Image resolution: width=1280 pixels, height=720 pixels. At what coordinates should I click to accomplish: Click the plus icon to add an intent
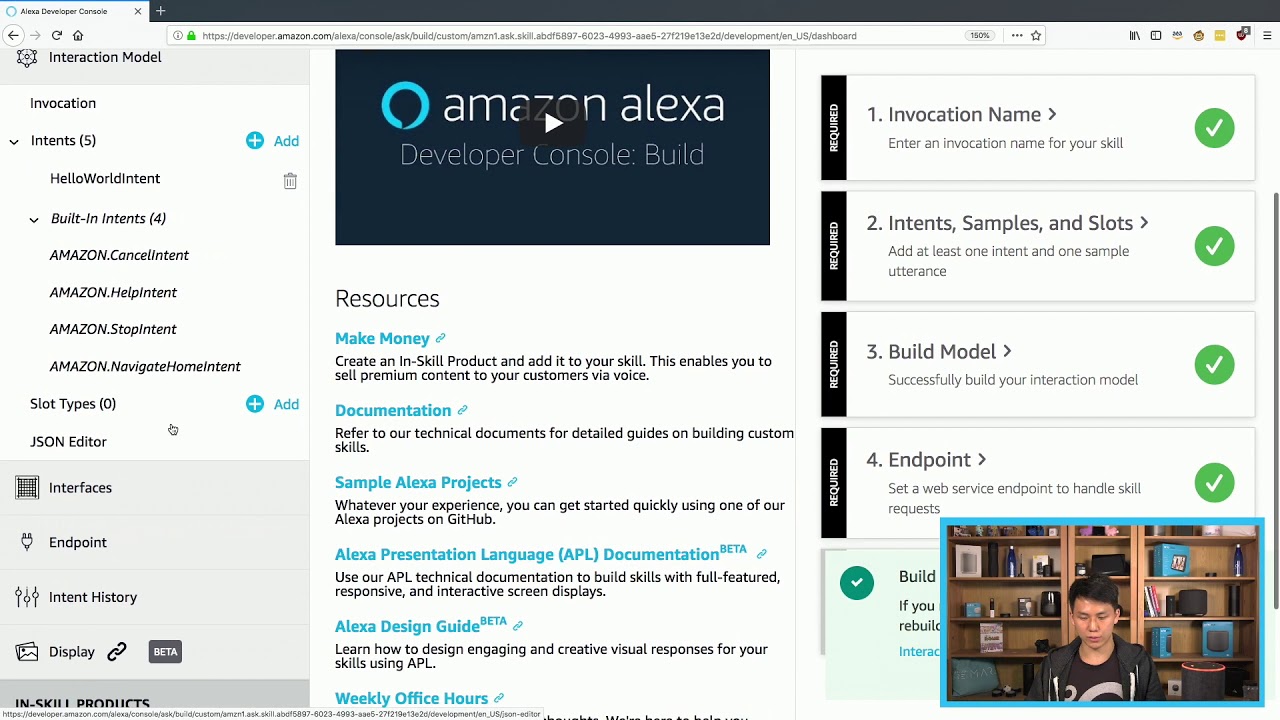(x=255, y=141)
